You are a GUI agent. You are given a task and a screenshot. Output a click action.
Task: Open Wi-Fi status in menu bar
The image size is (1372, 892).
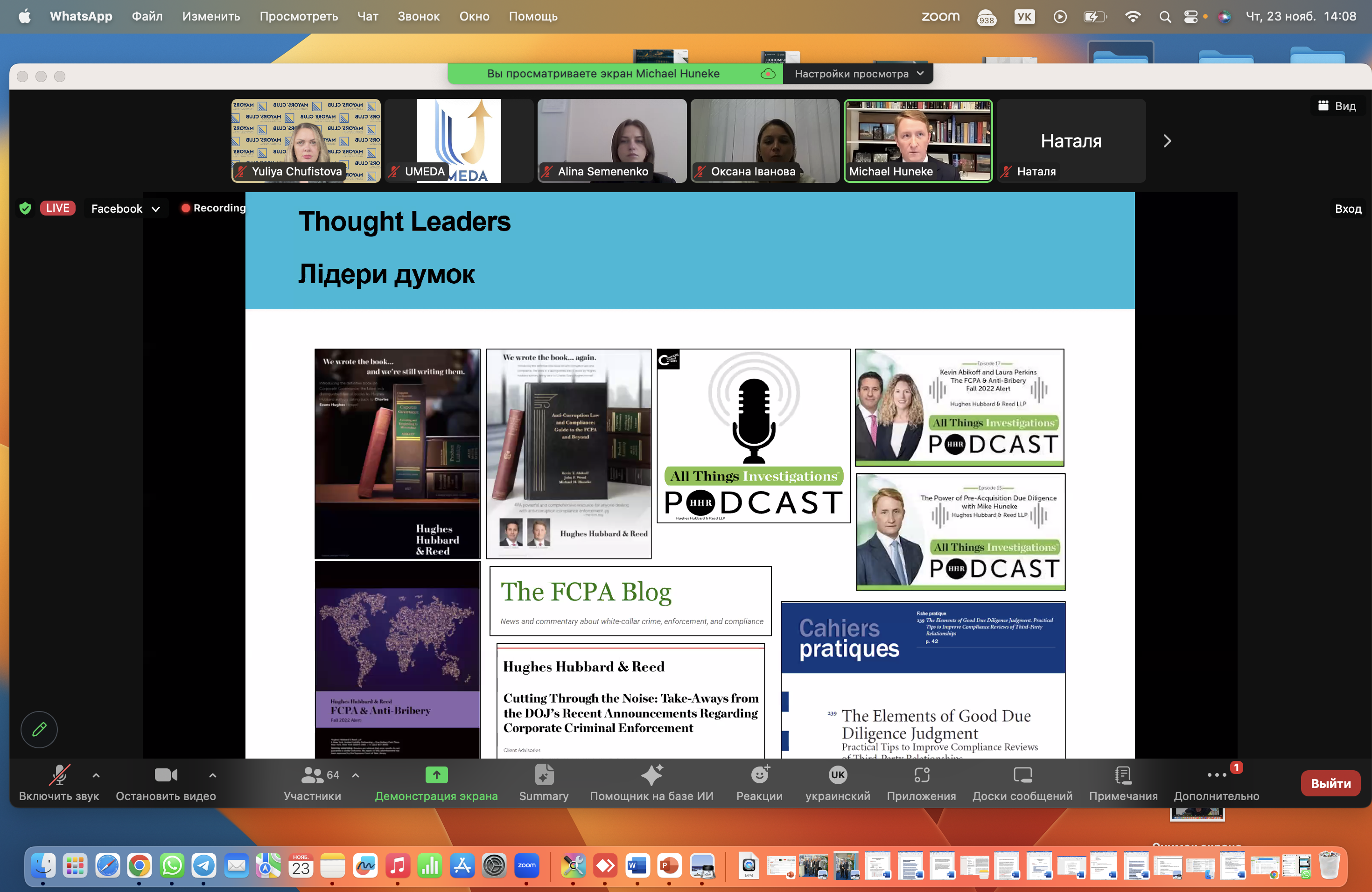(1133, 16)
